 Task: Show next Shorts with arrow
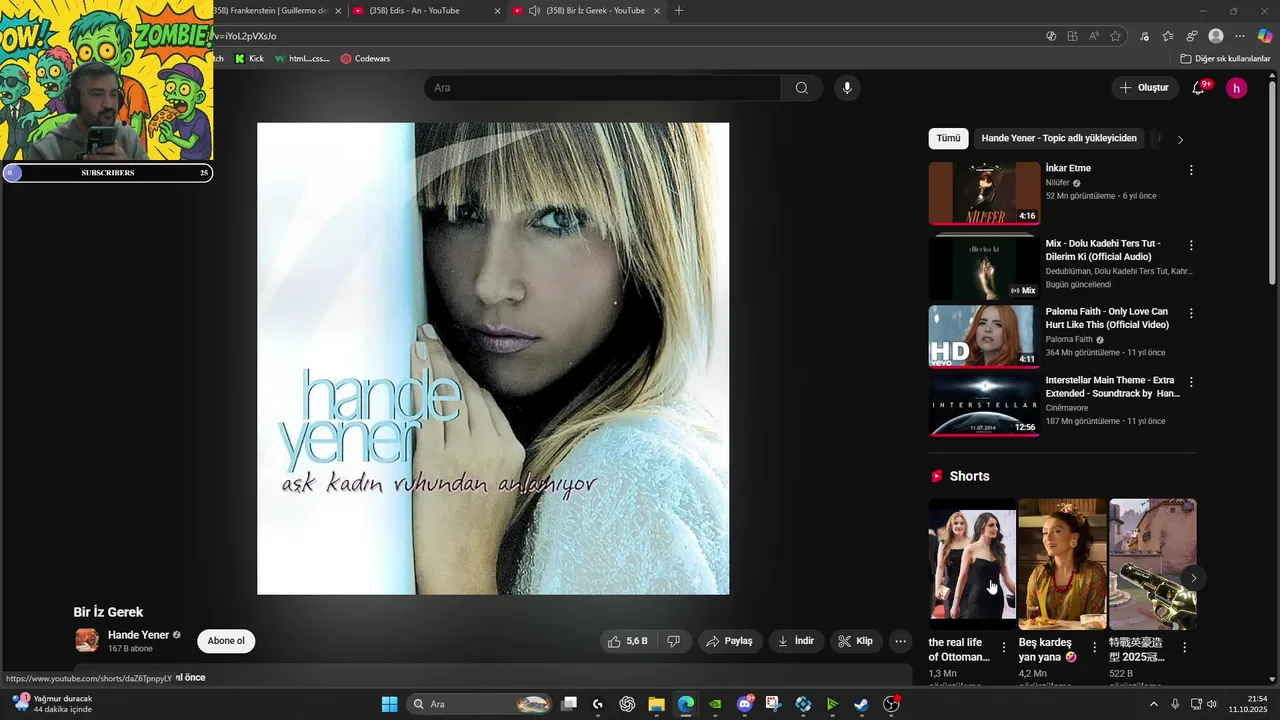1192,578
